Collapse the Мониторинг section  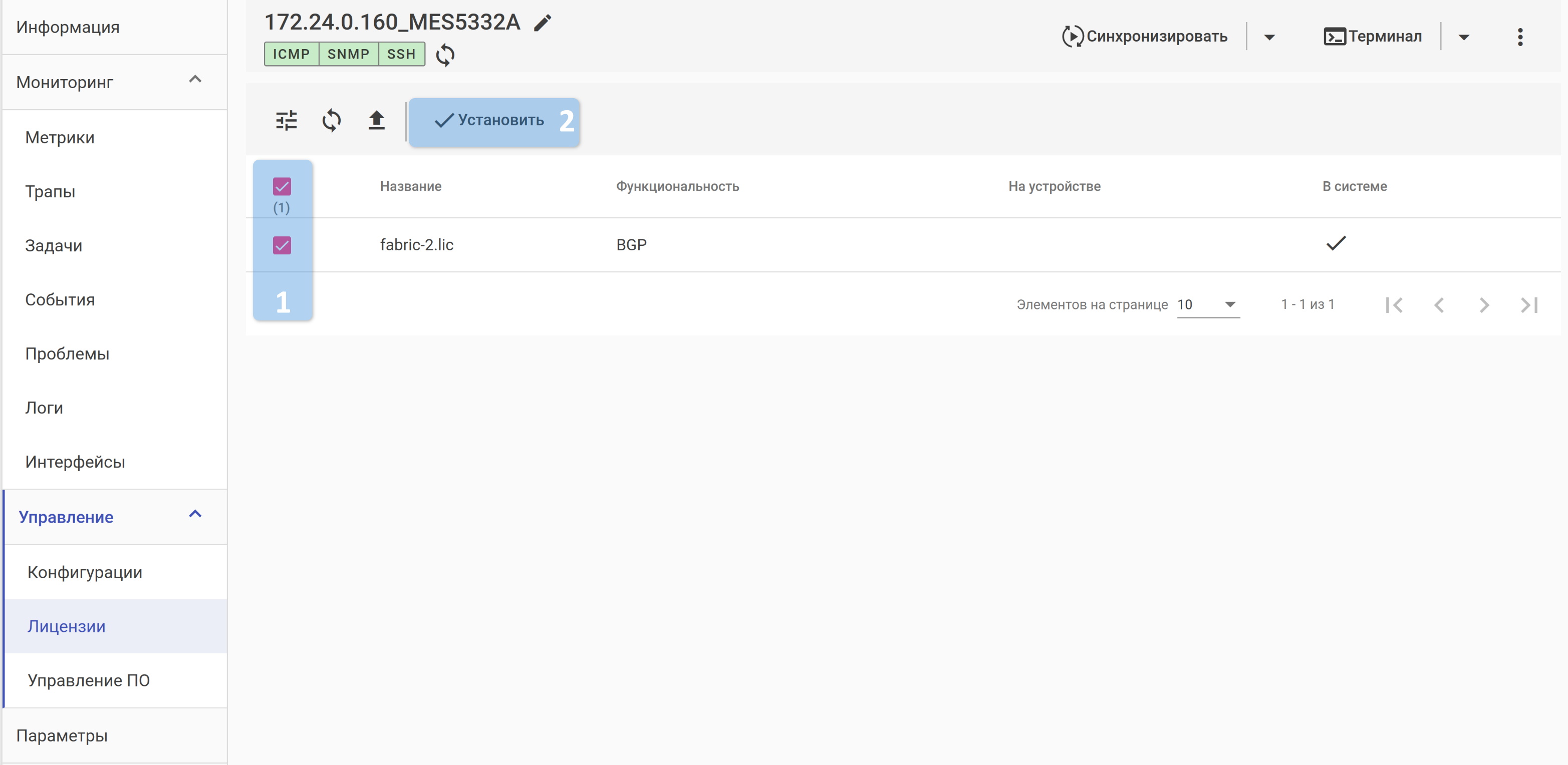tap(195, 80)
